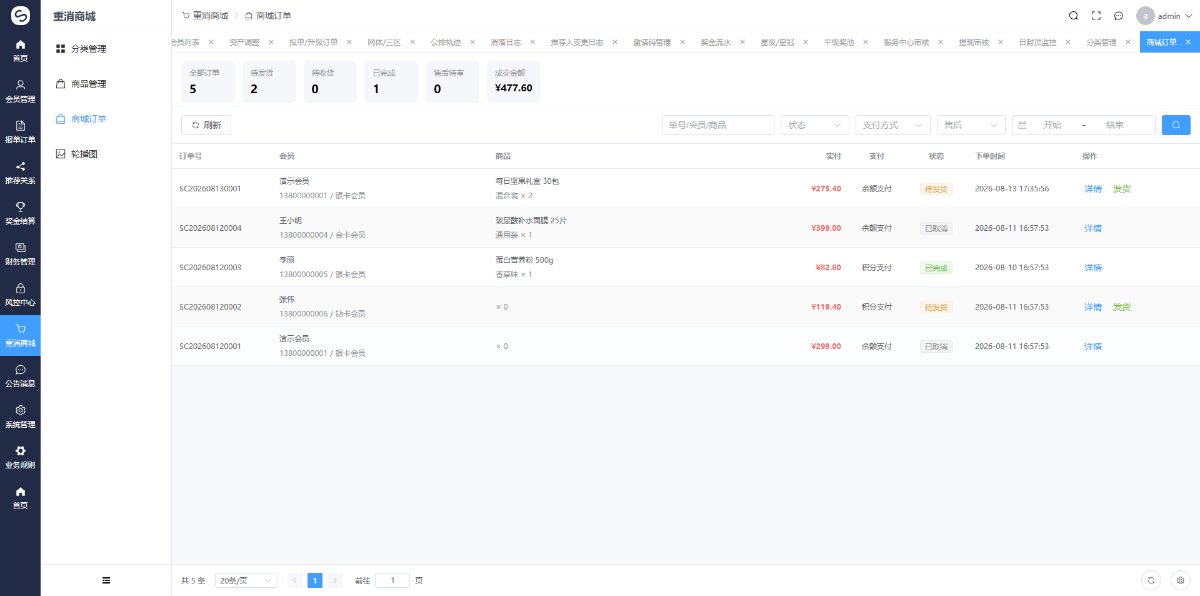Click the 全部订单 summary card
1200x596 pixels.
click(208, 82)
